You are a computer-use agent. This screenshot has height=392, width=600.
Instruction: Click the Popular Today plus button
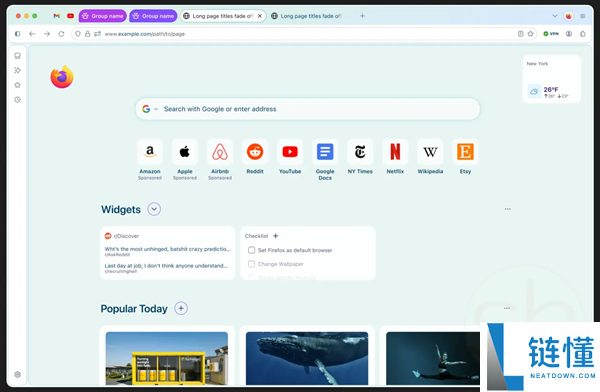click(x=181, y=308)
